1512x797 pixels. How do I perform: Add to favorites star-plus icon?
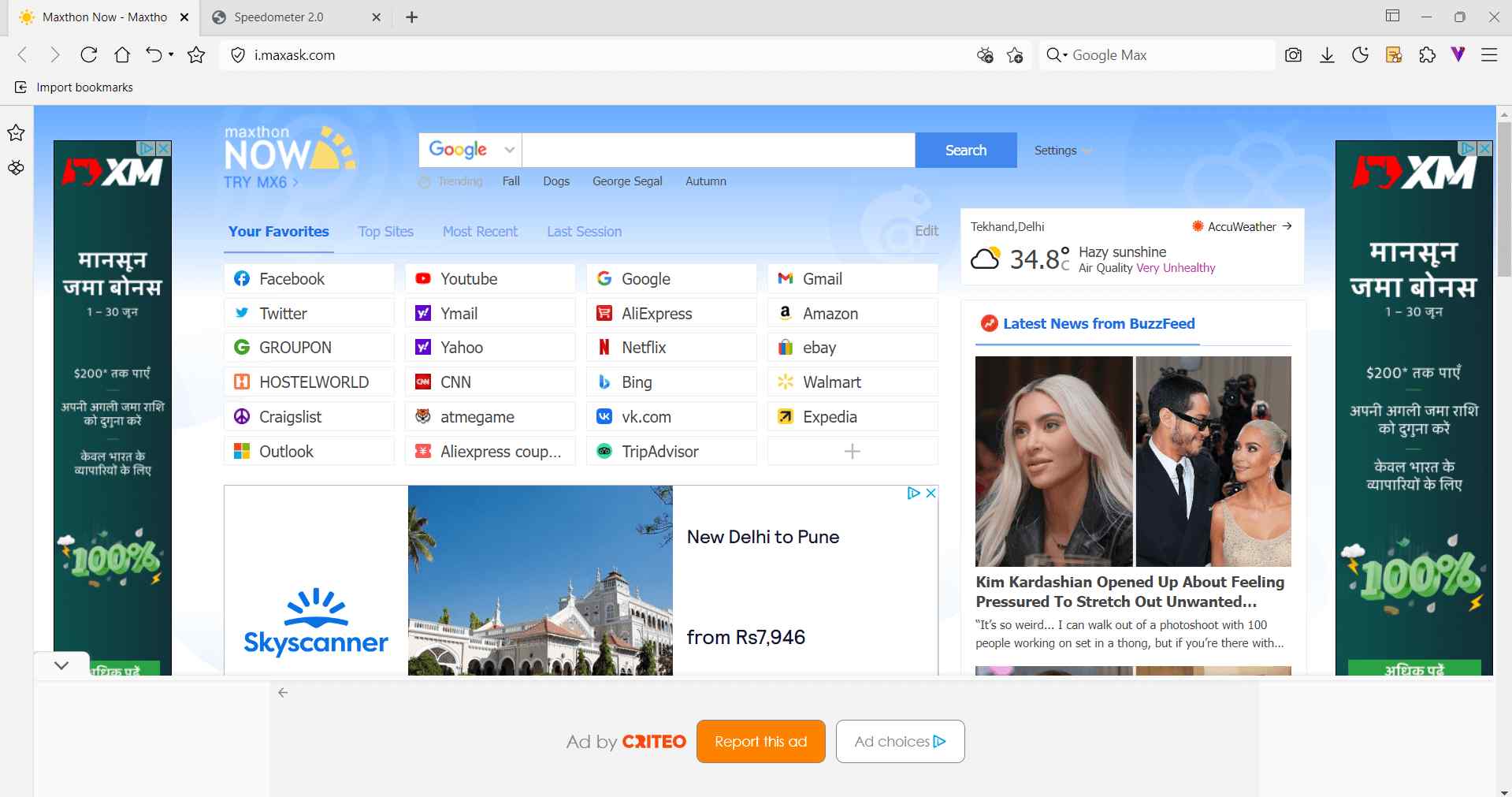coord(1015,54)
